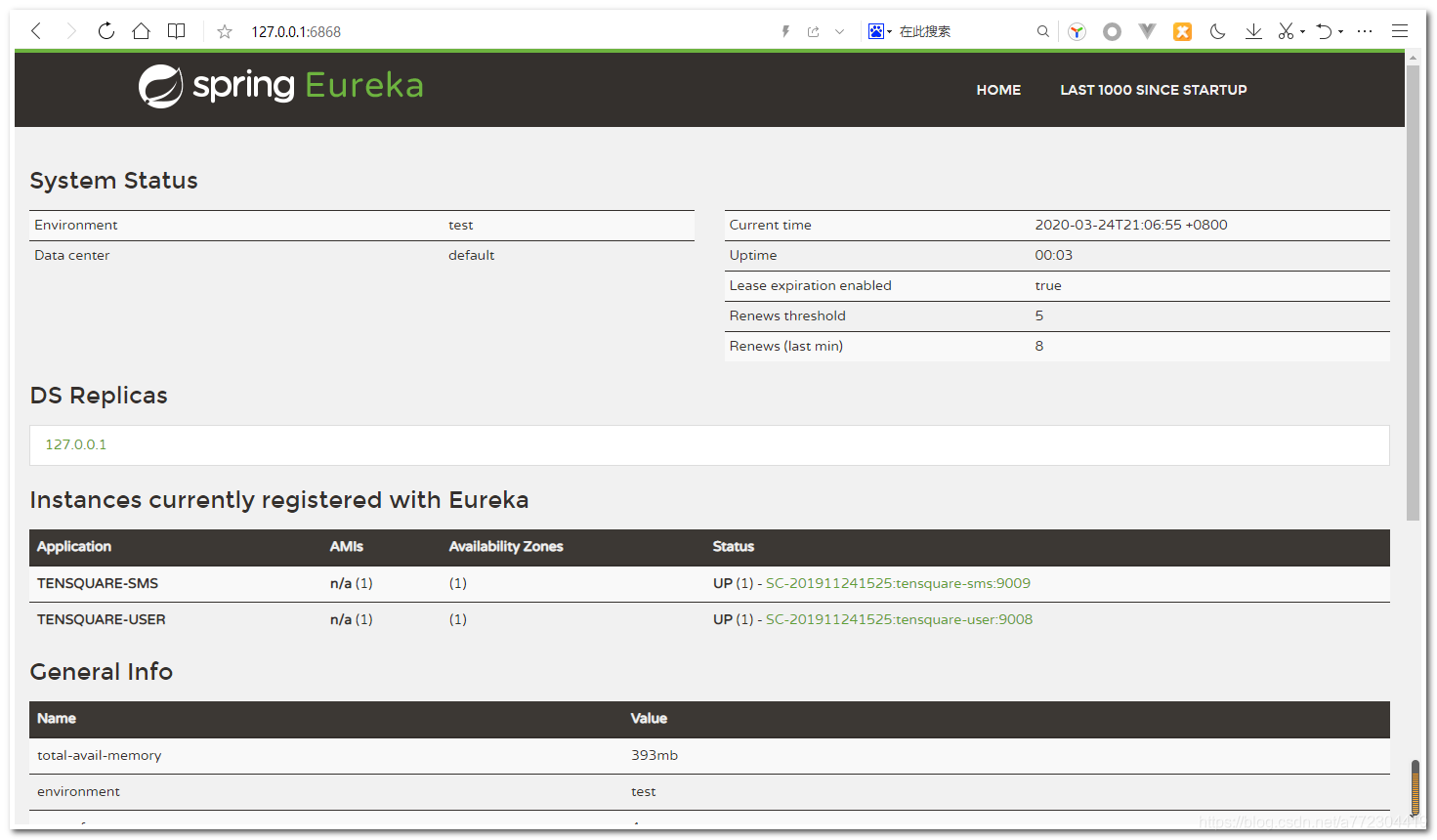Viewport: 1437px width, 840px height.
Task: Open the ellipsis more options menu
Action: (1365, 30)
